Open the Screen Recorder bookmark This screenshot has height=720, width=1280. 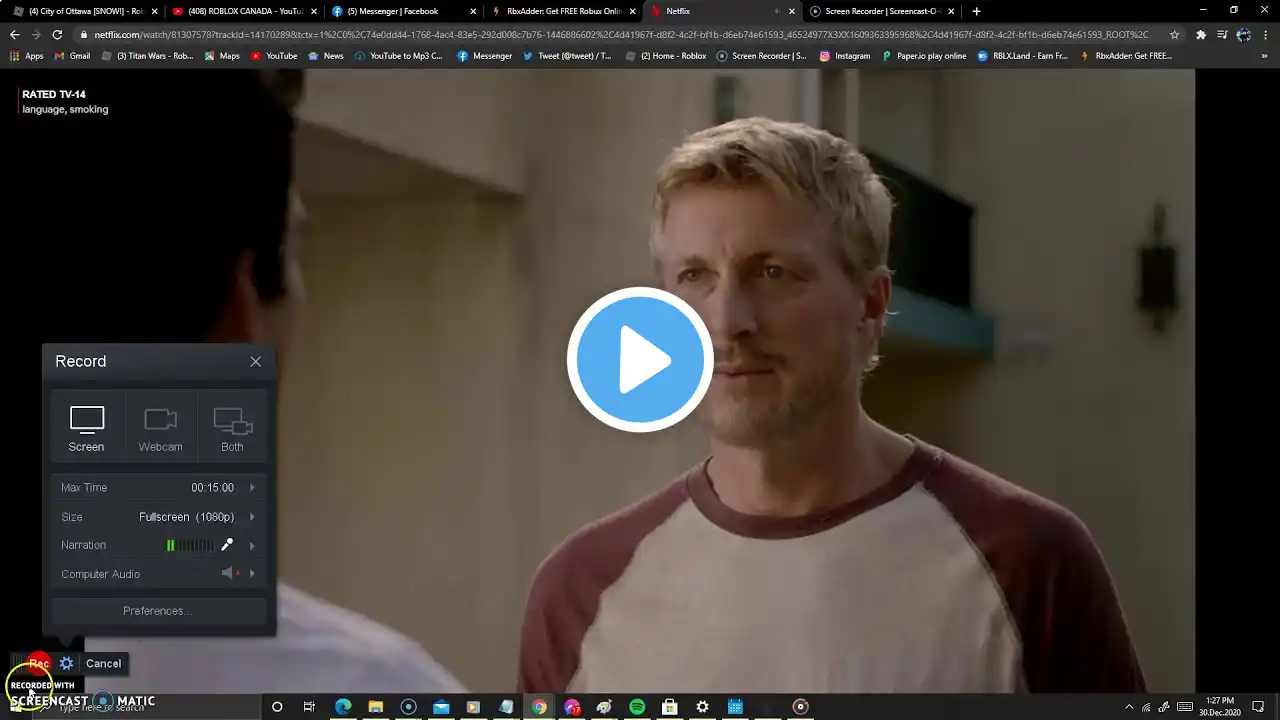(x=762, y=56)
